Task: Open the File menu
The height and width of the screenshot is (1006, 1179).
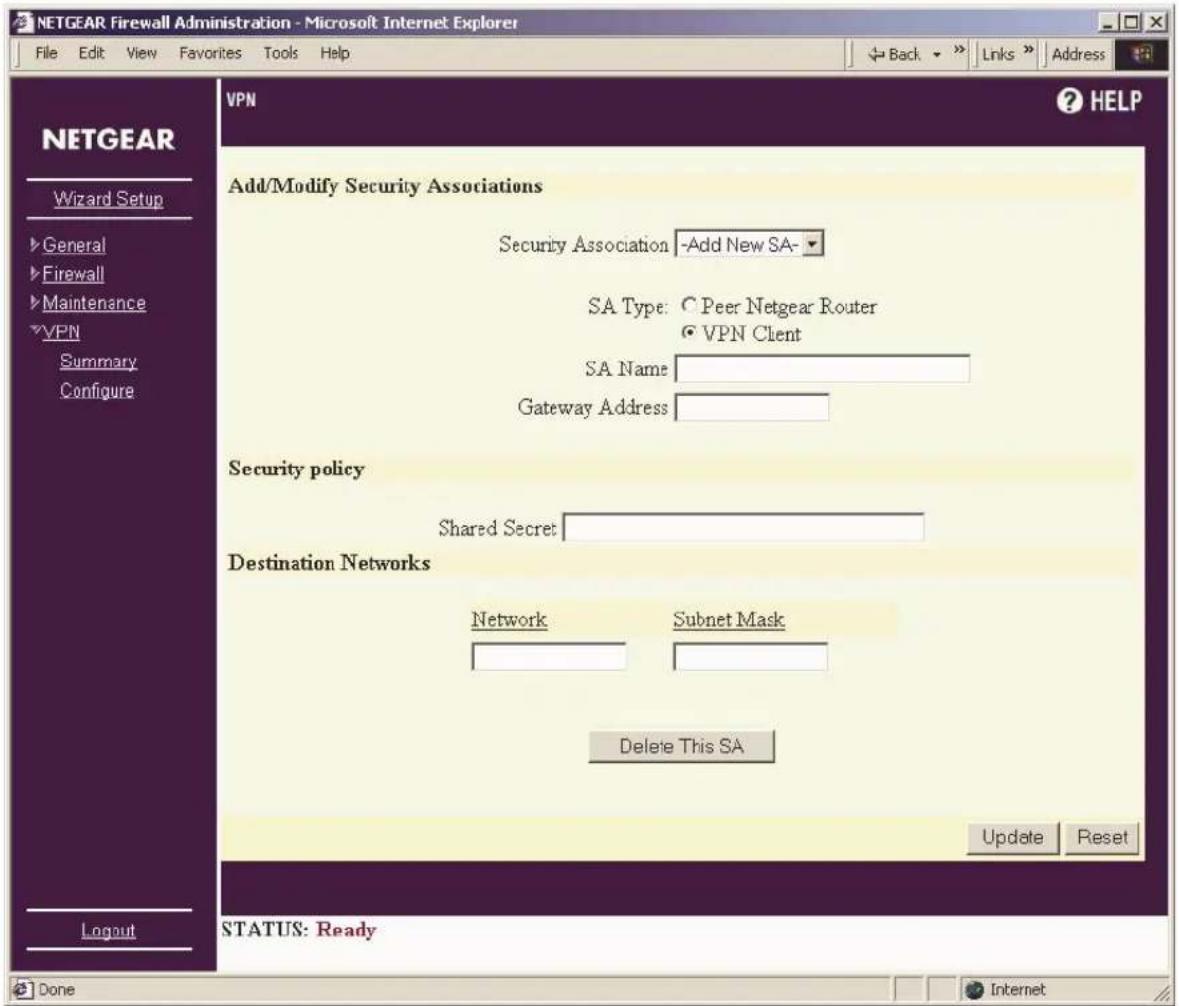Action: pos(46,53)
